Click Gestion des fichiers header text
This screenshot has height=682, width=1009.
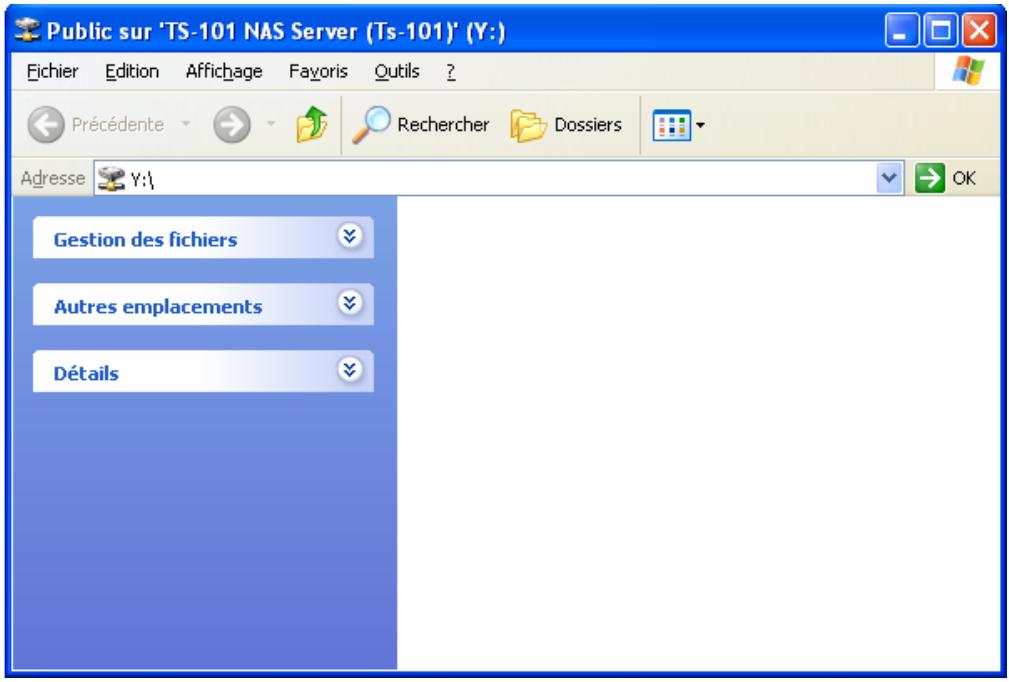145,240
